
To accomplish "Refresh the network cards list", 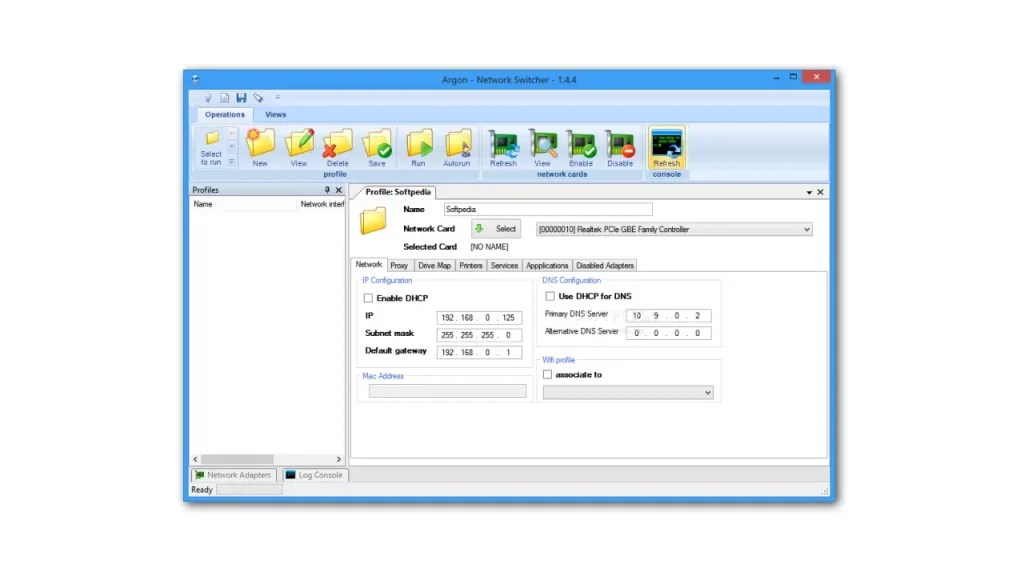I will [x=504, y=145].
